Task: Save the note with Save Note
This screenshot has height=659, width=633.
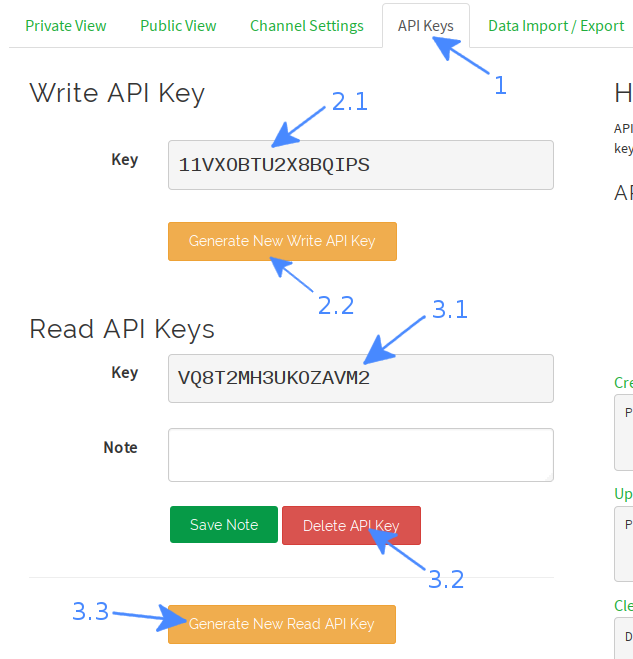Action: [224, 525]
